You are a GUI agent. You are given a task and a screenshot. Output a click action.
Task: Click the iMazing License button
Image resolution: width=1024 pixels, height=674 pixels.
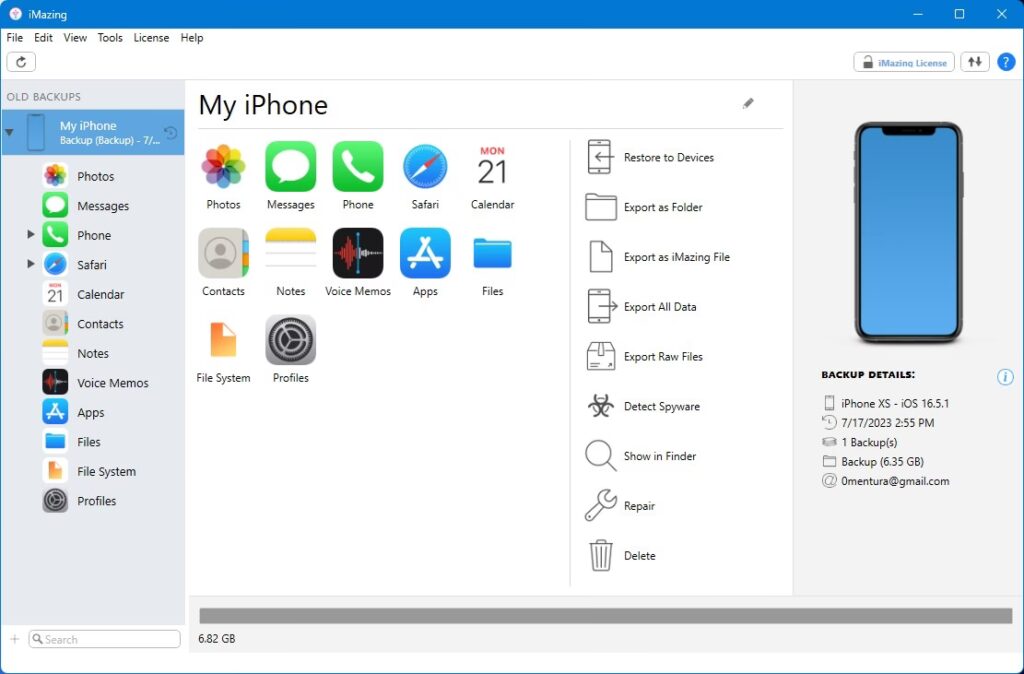pyautogui.click(x=904, y=62)
